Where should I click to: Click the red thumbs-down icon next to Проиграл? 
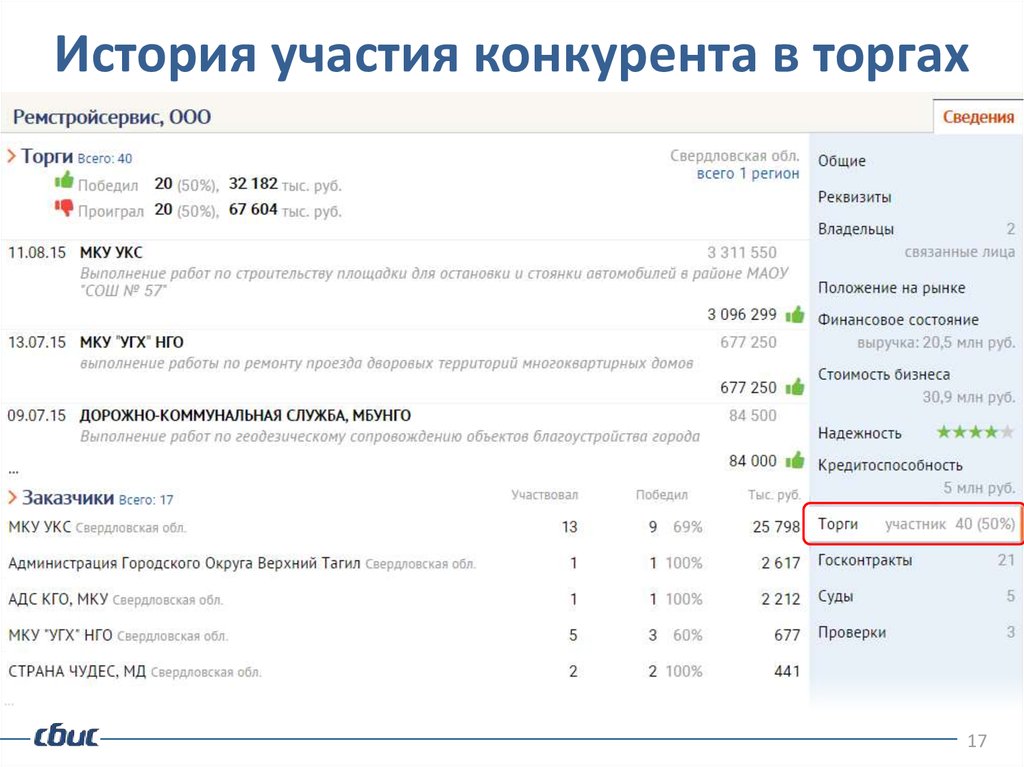[64, 208]
